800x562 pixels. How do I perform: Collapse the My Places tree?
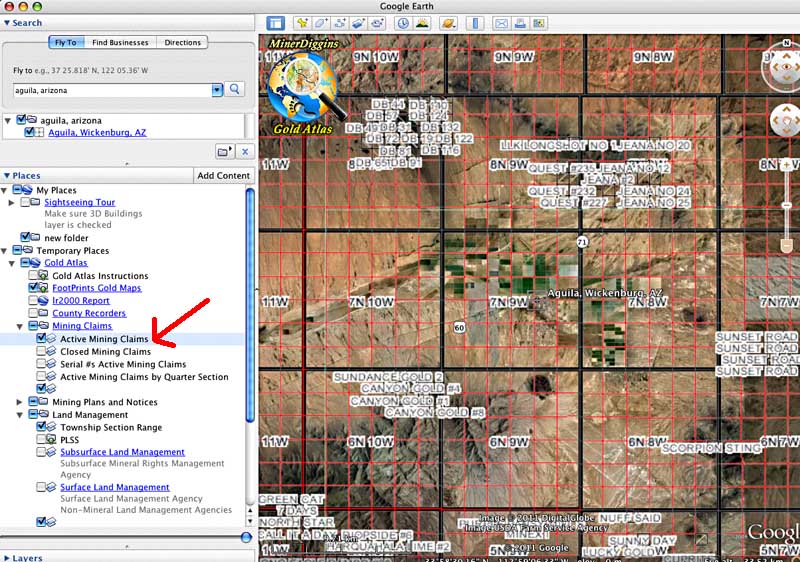4,190
